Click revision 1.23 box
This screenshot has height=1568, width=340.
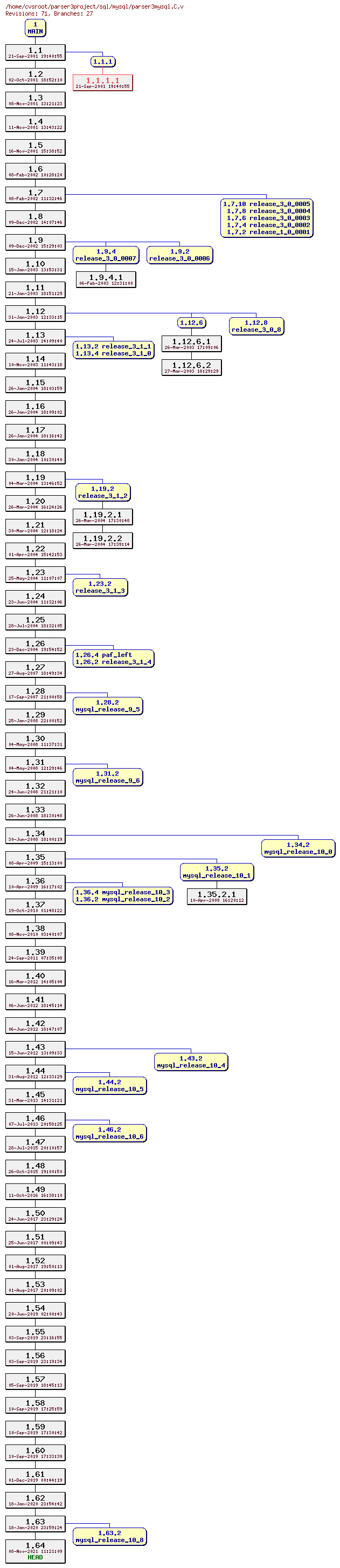coord(35,574)
